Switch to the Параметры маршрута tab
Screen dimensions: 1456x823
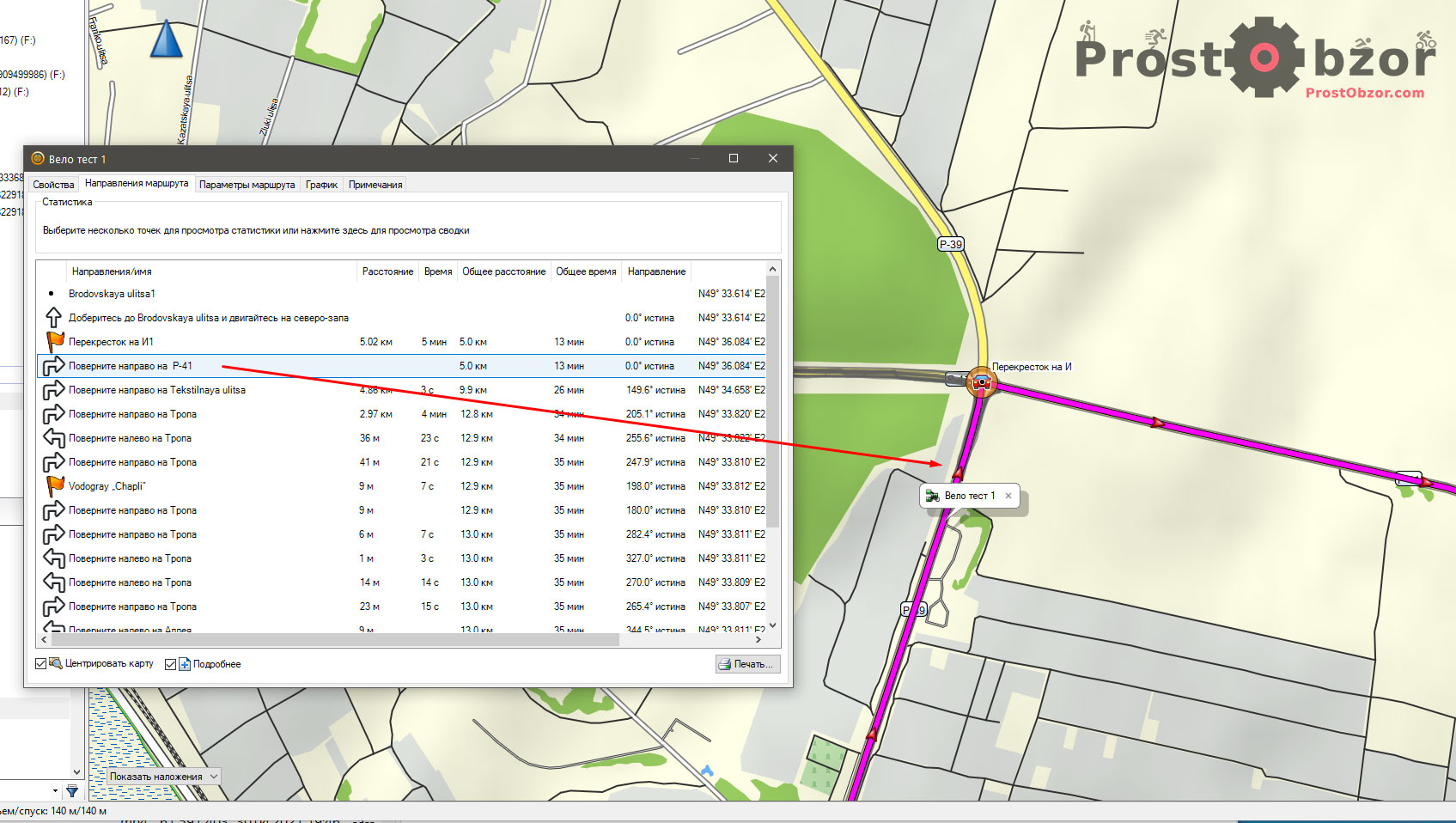click(247, 185)
